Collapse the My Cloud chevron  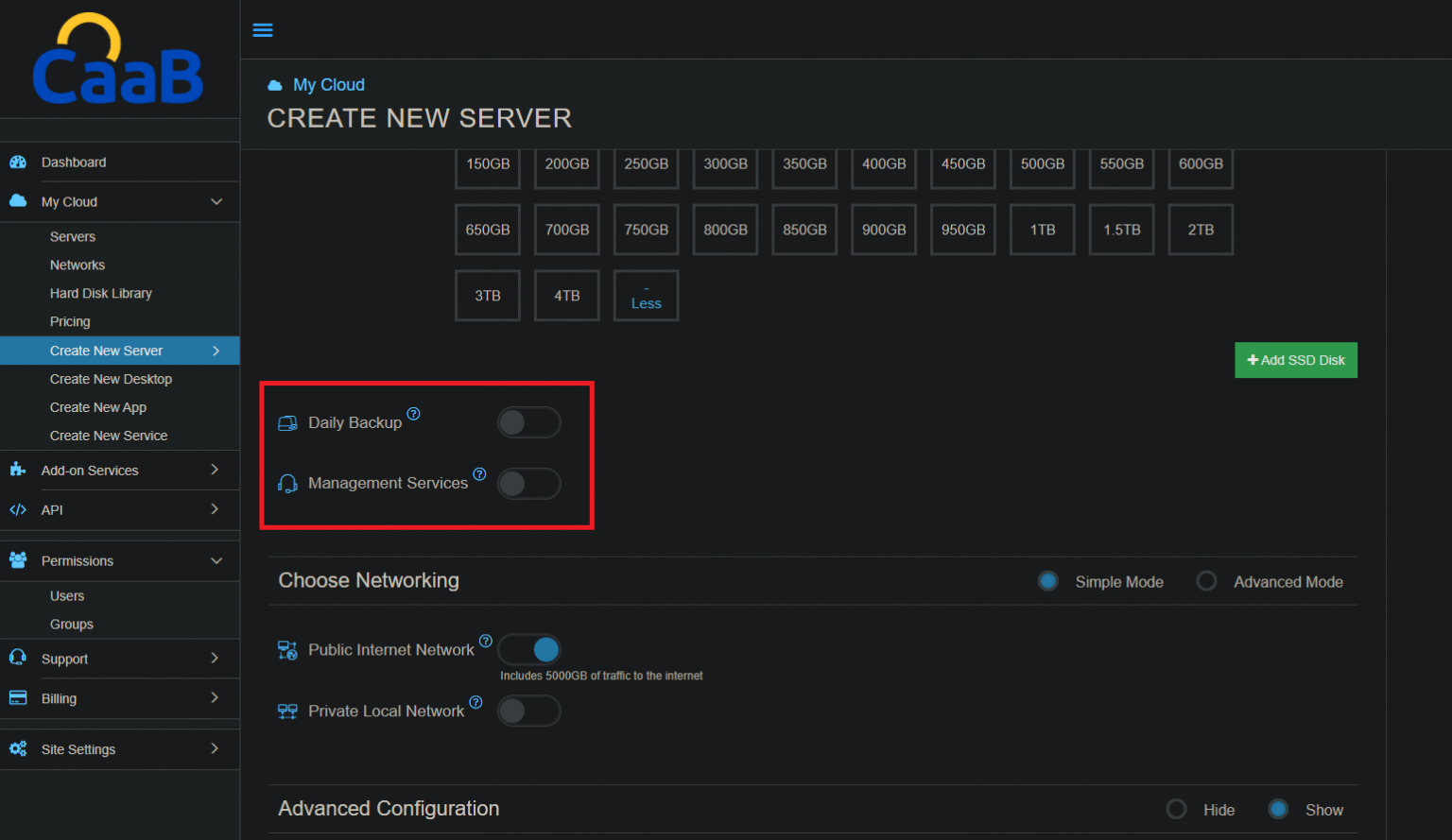click(216, 201)
